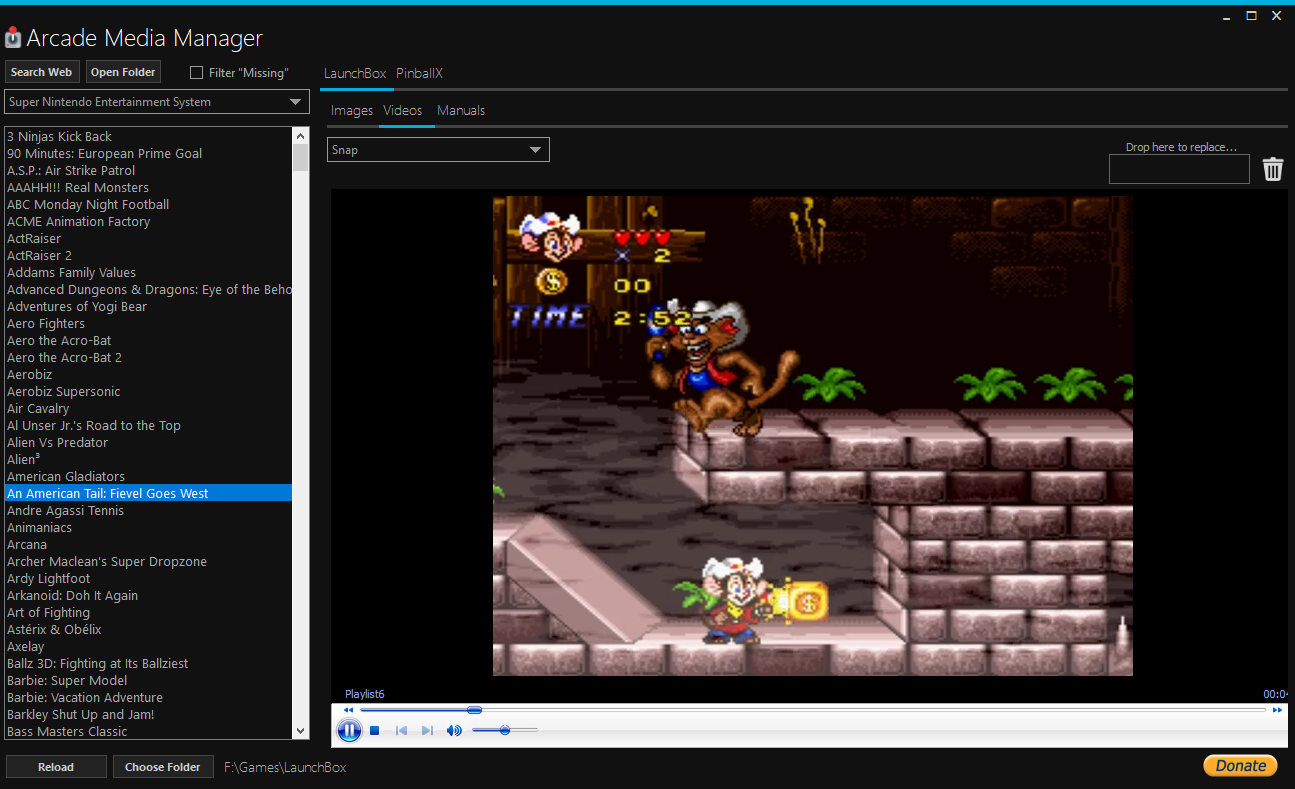Select ActRaiser 2 in the list
1295x789 pixels.
point(149,255)
